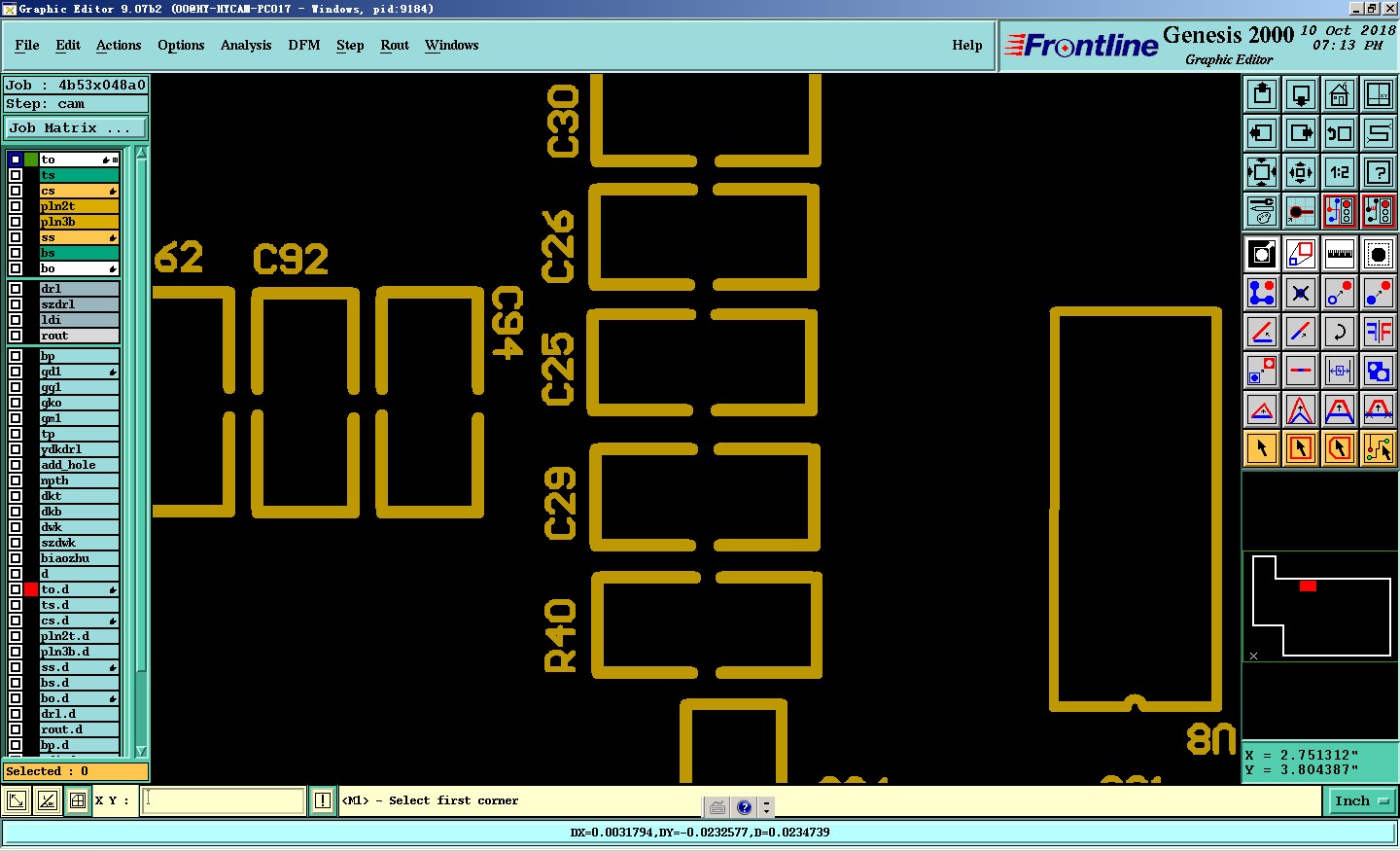Click the layer list scroll up arrow
This screenshot has height=852, width=1400.
pyautogui.click(x=141, y=153)
